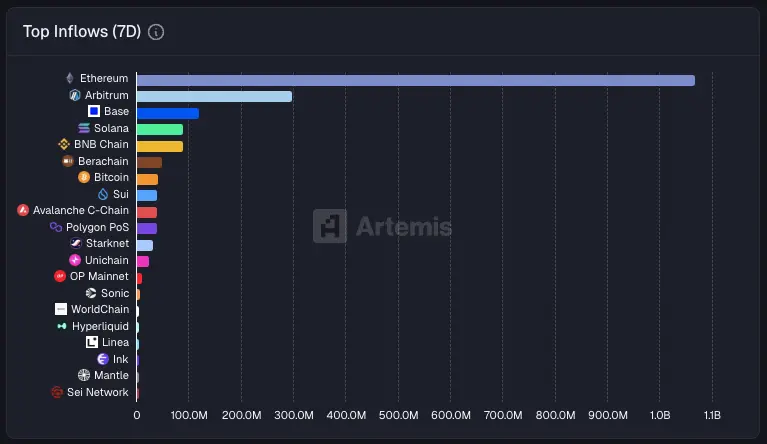The width and height of the screenshot is (767, 444).
Task: Click the 'OP Mainnet' axis label
Action: click(x=99, y=276)
